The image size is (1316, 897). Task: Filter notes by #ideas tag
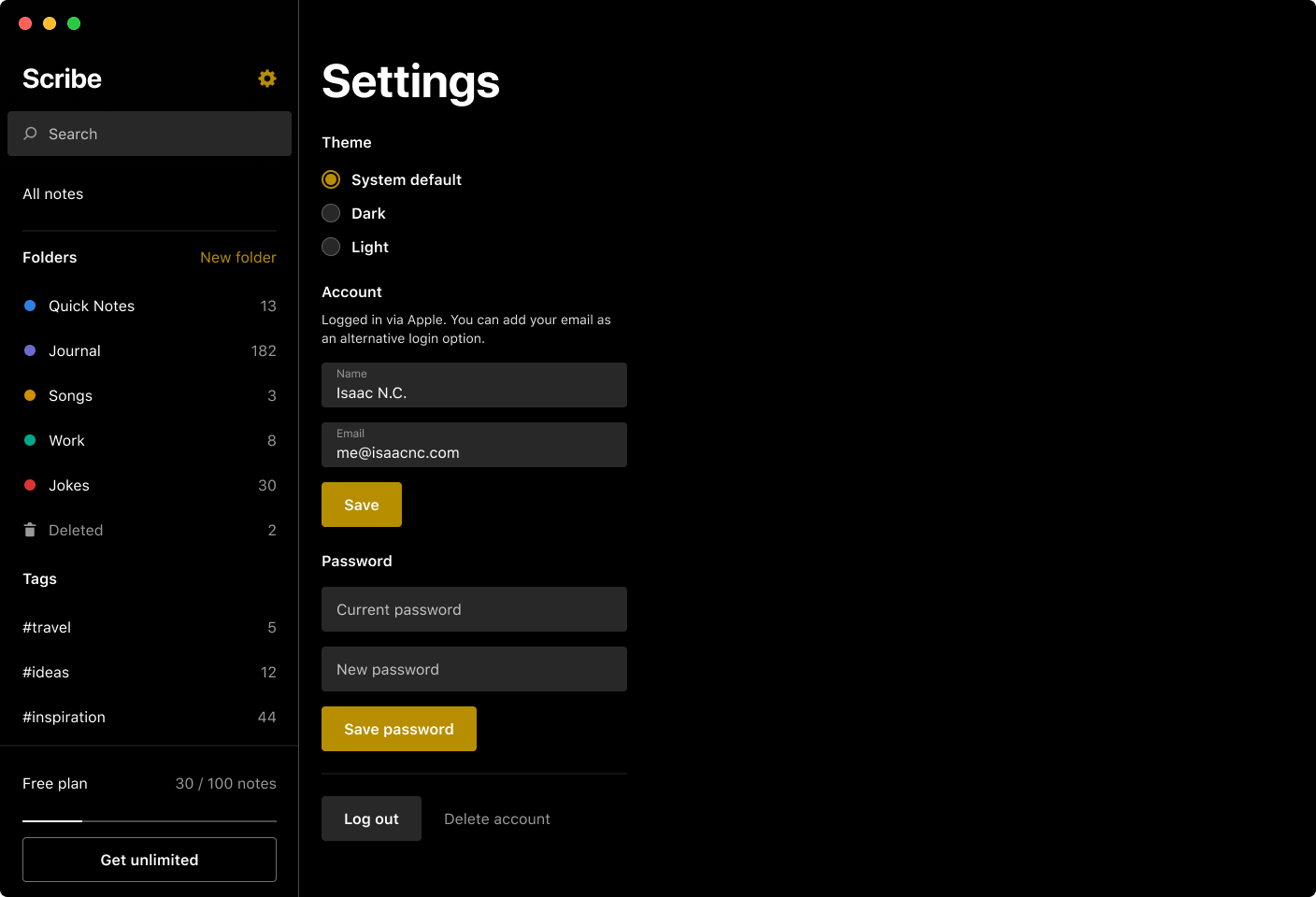coord(150,672)
